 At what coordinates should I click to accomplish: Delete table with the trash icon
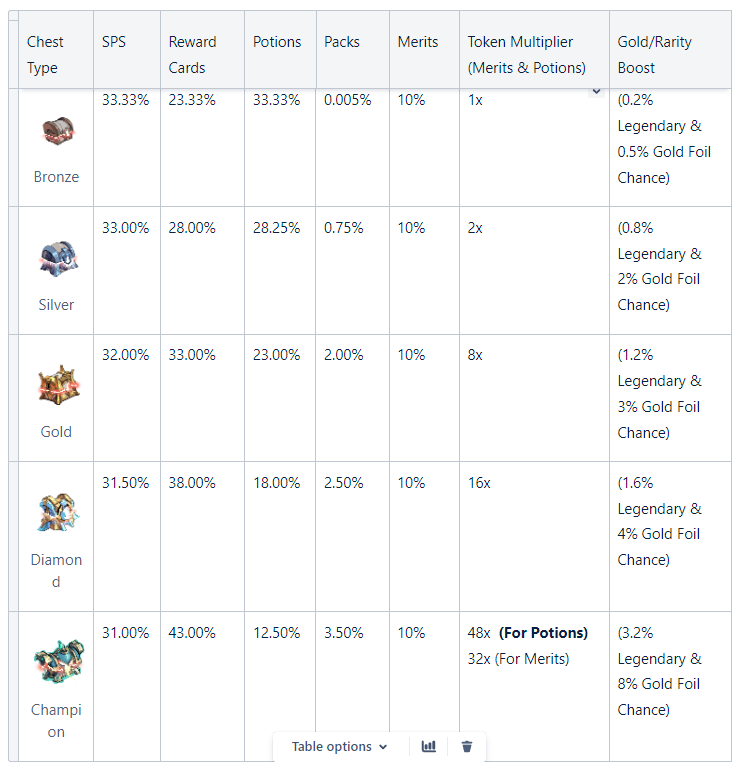(467, 746)
